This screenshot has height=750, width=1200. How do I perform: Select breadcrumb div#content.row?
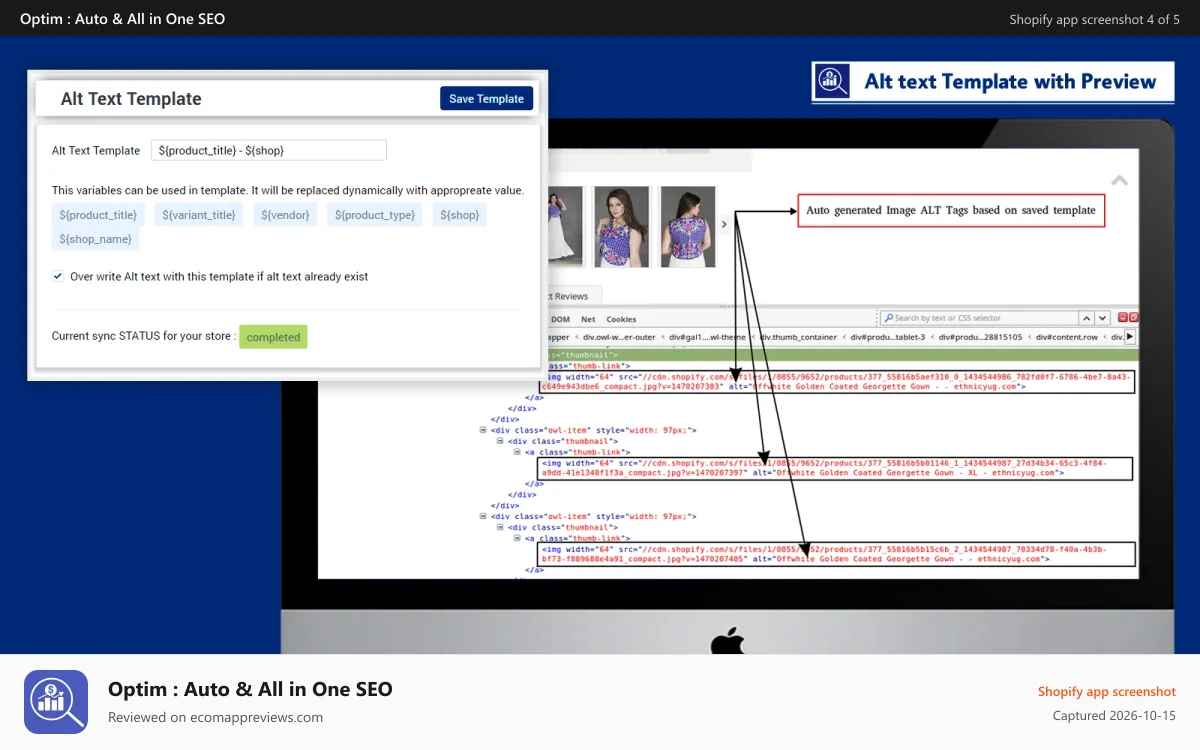(1066, 337)
